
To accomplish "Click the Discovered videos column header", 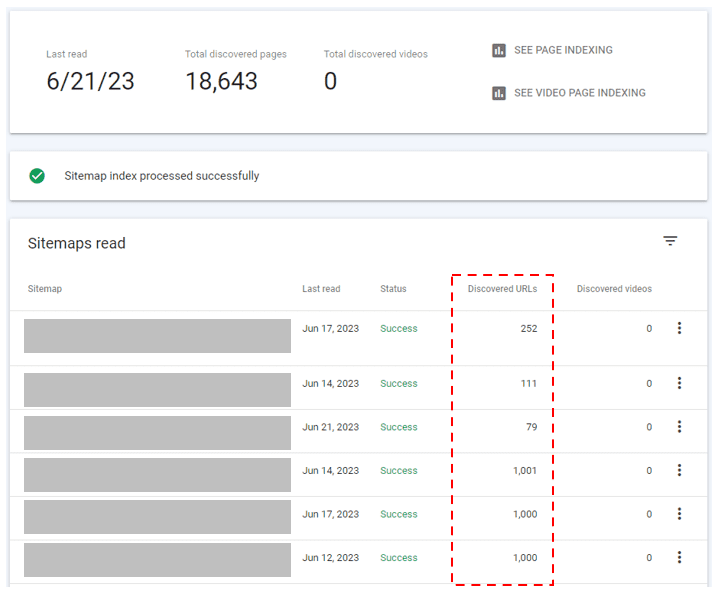I will tap(614, 289).
